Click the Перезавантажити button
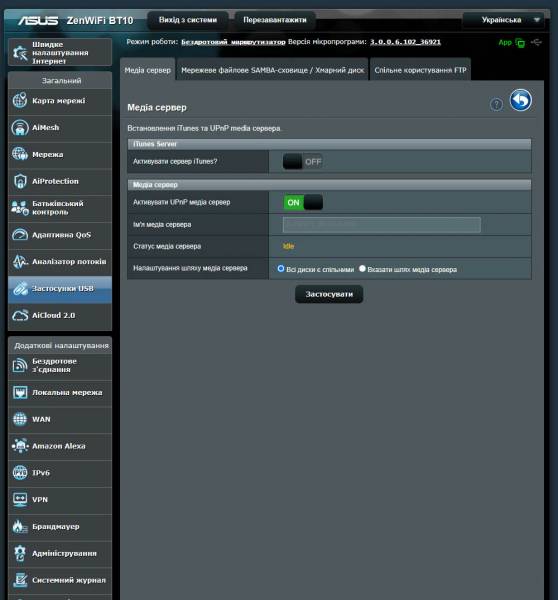Viewport: 558px width, 600px height. click(275, 20)
